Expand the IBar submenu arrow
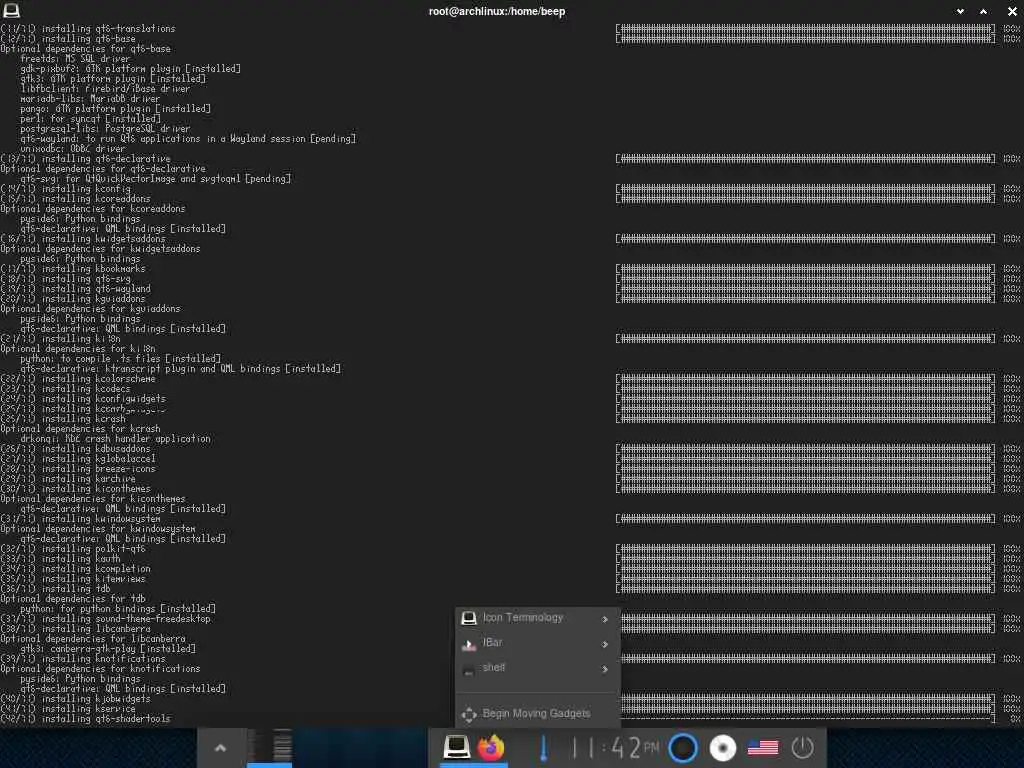This screenshot has width=1024, height=768. 605,644
